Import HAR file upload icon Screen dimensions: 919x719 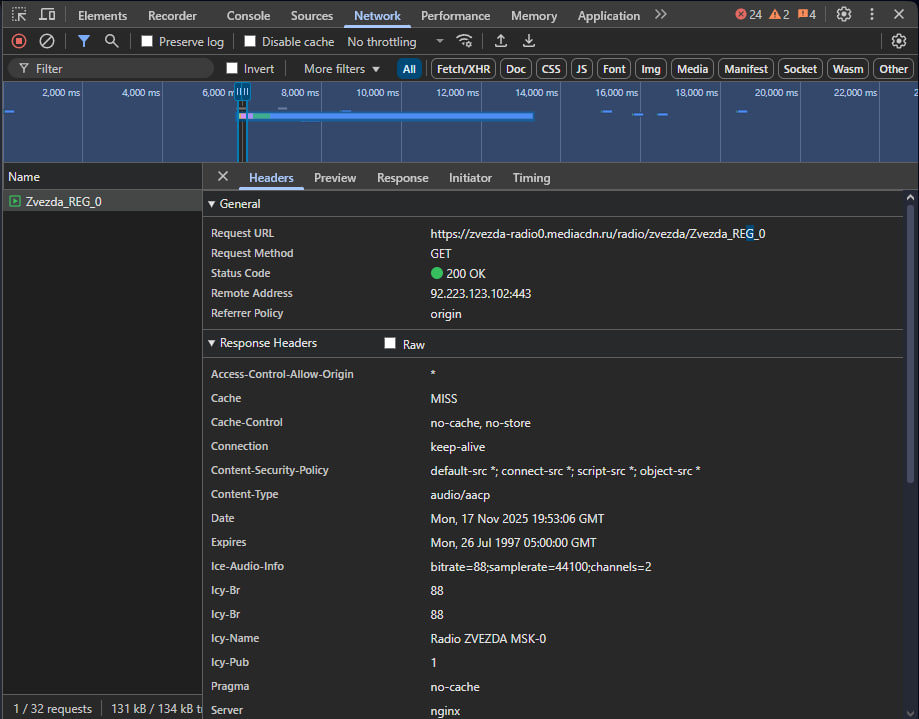click(x=501, y=41)
